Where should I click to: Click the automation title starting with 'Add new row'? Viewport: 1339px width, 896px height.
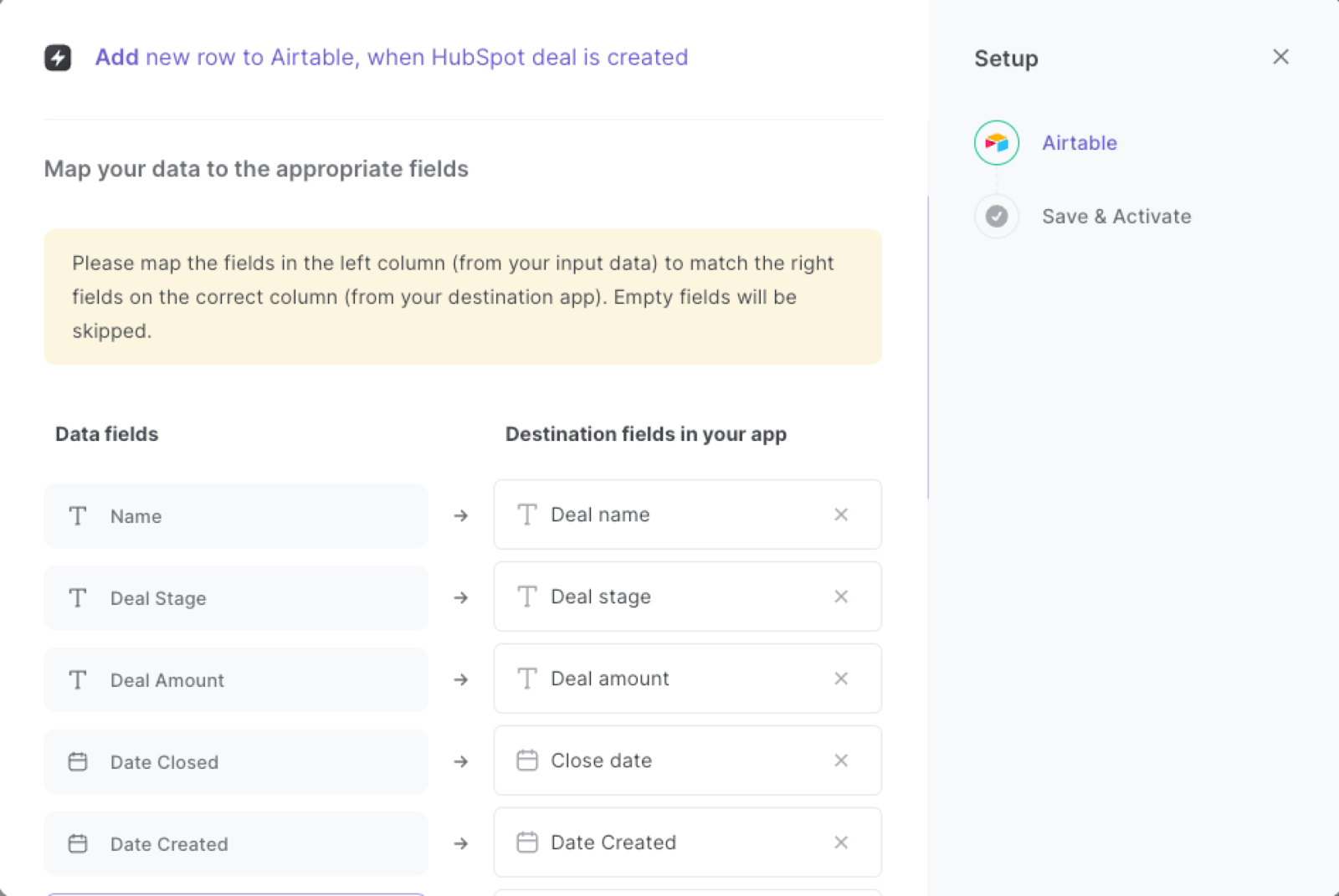point(392,58)
